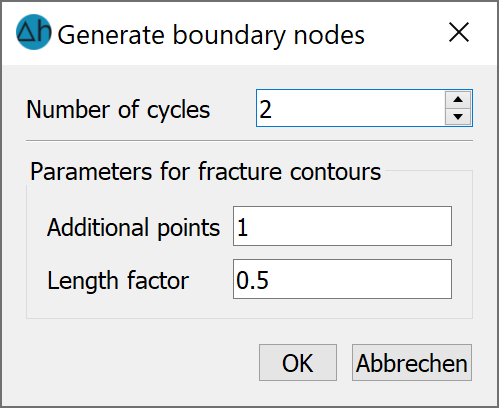The image size is (499, 408).
Task: Select the Length factor input field
Action: click(342, 279)
